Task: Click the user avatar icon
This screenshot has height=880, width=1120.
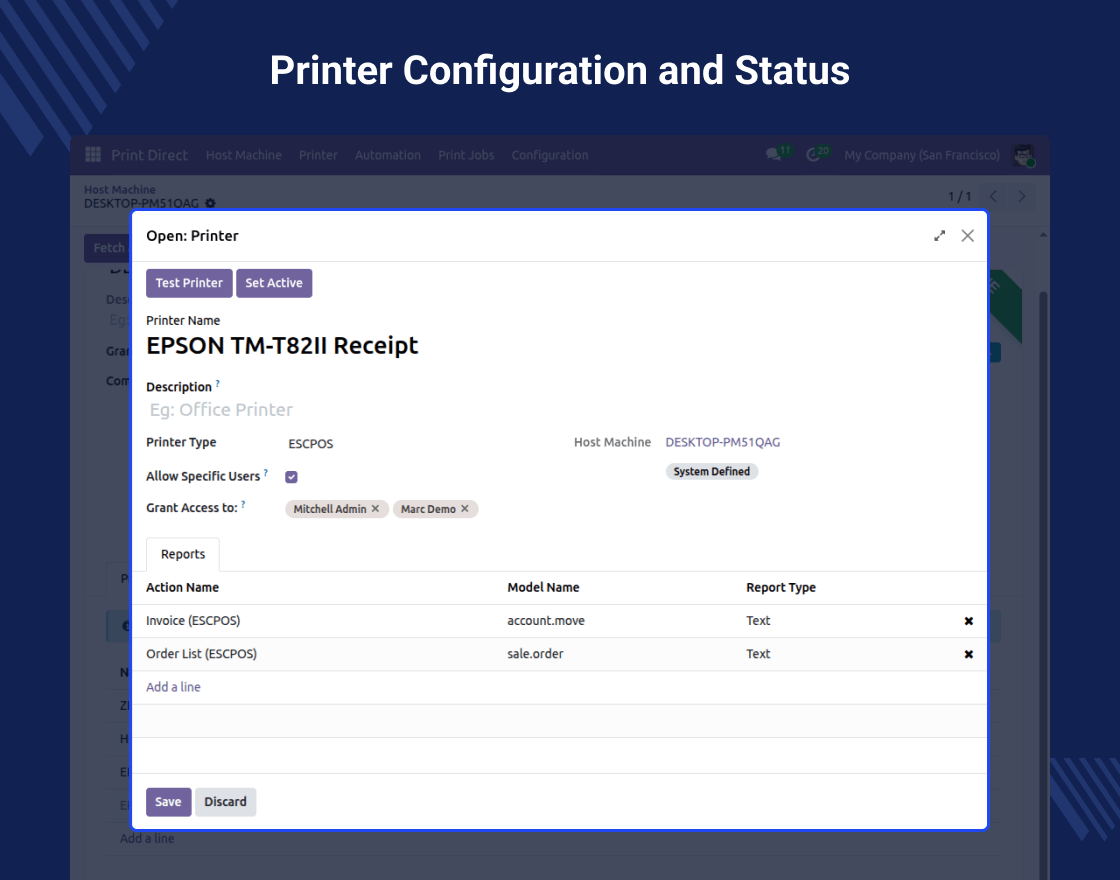Action: [x=1023, y=155]
